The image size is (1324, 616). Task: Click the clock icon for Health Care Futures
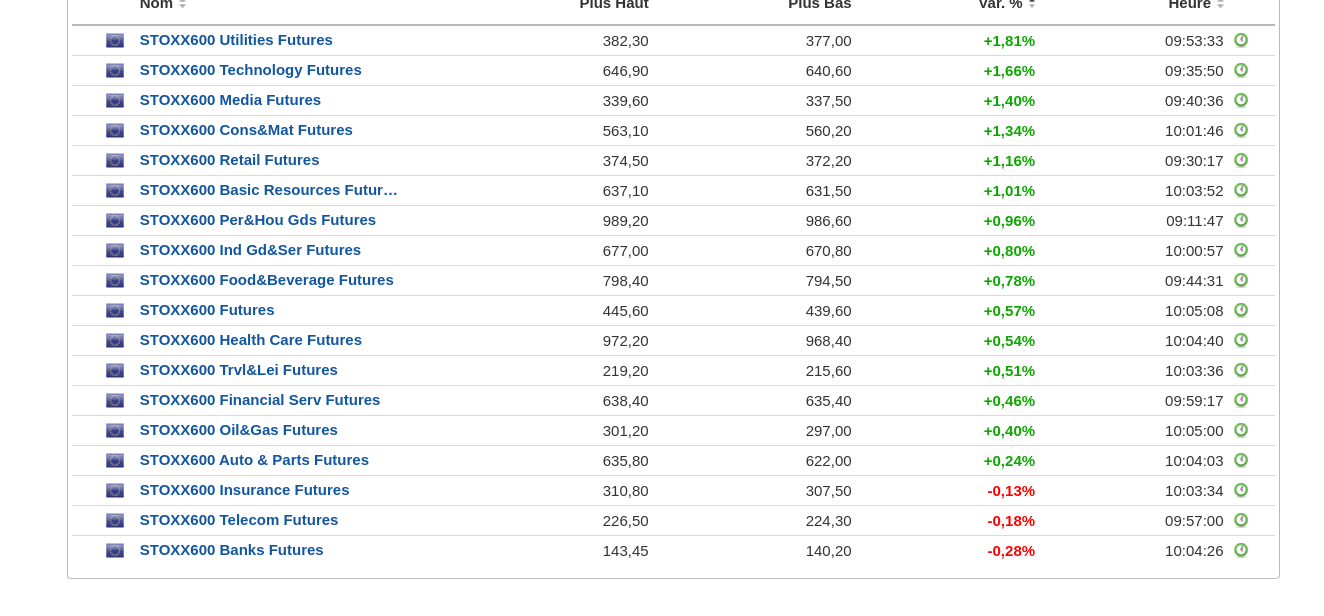click(x=1240, y=340)
